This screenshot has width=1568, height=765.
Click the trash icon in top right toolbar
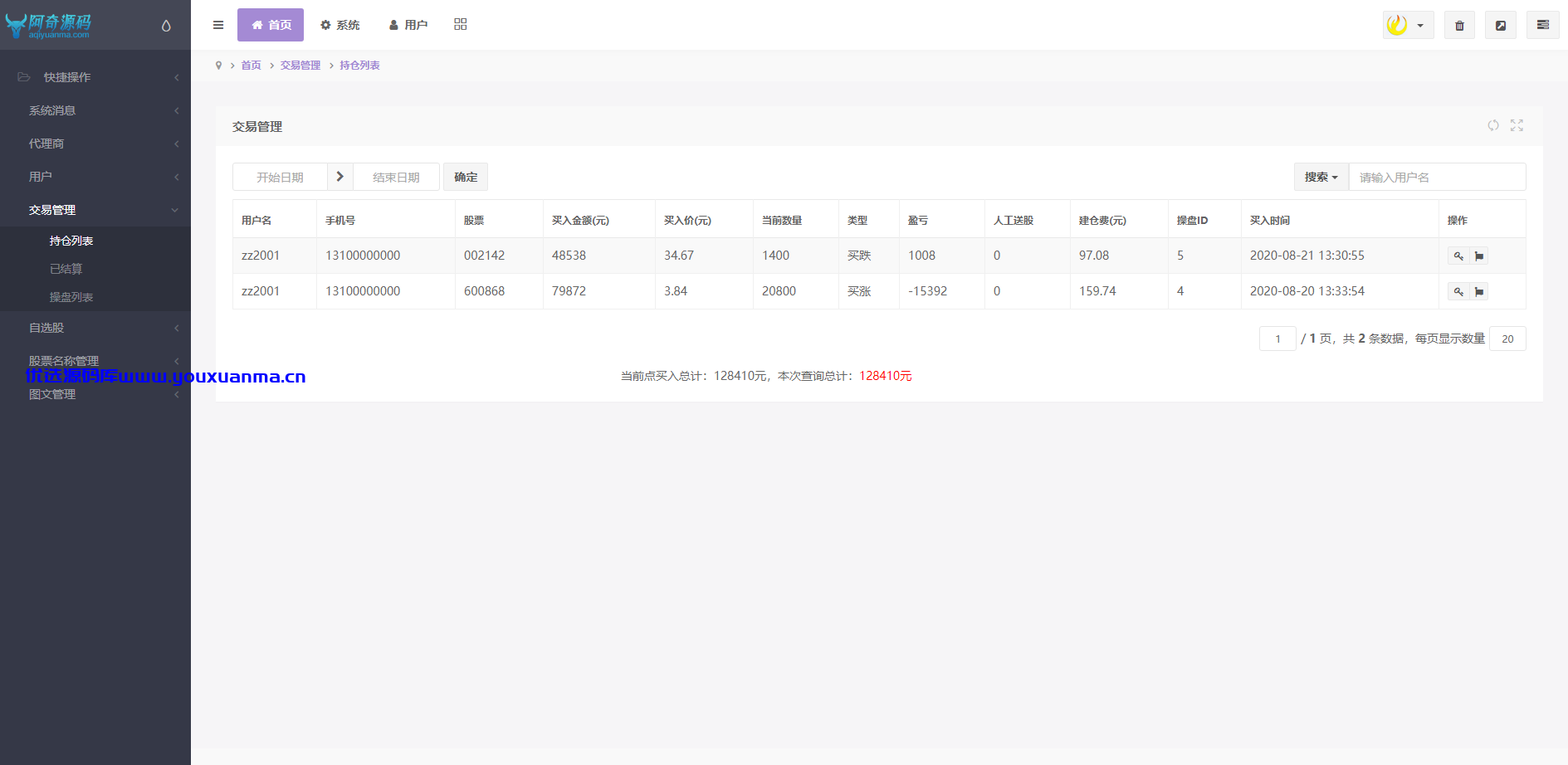[x=1459, y=25]
